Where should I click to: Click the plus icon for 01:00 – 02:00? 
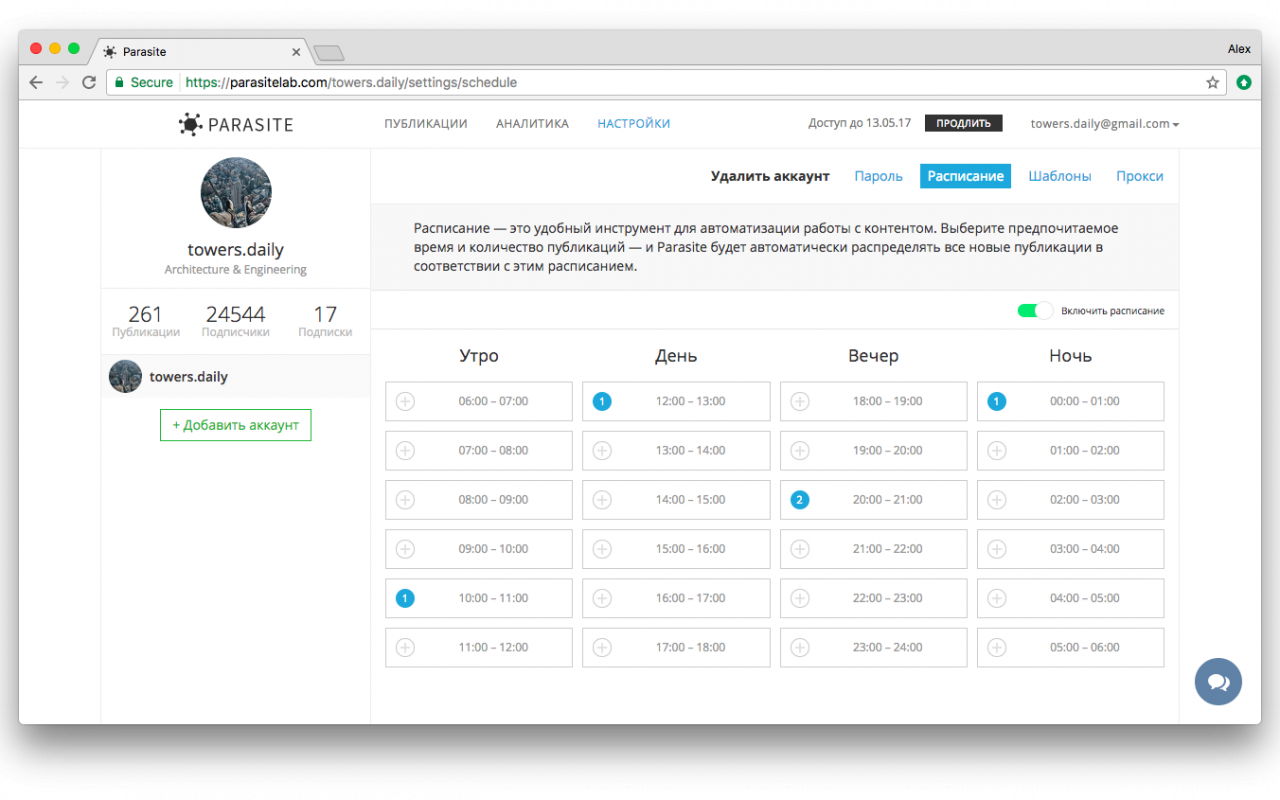coord(997,450)
